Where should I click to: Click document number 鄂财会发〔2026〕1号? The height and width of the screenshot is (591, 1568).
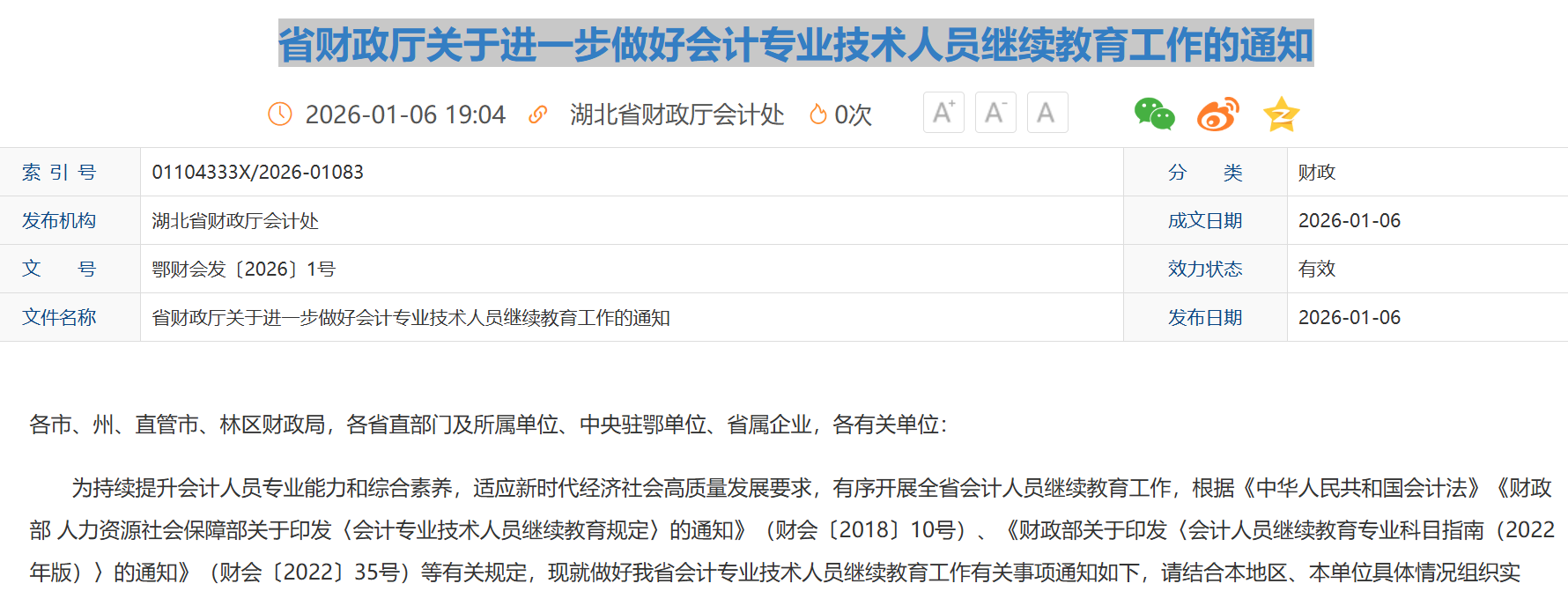click(243, 270)
